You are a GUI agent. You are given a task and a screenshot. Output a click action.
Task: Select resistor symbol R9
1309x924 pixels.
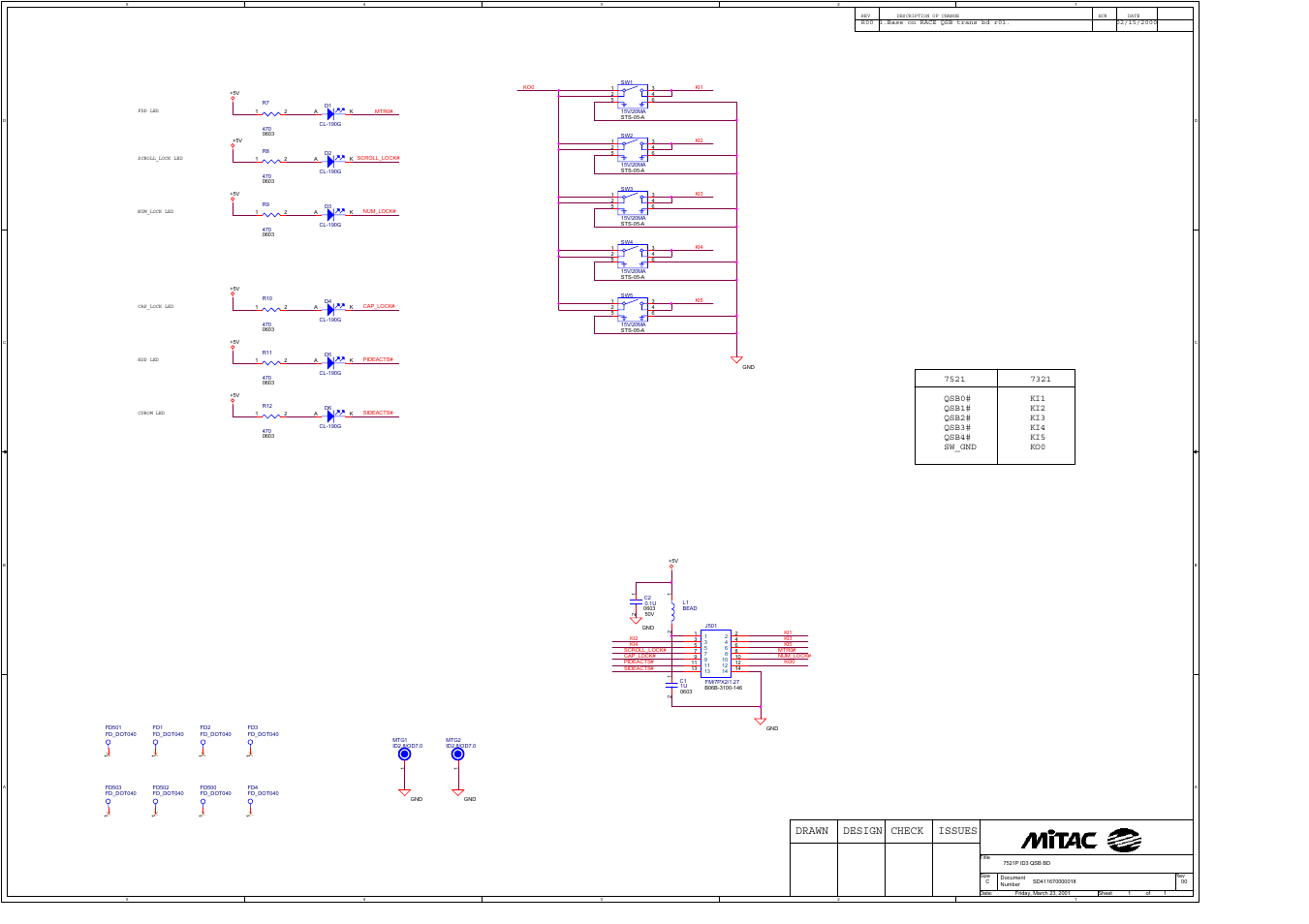pyautogui.click(x=271, y=213)
